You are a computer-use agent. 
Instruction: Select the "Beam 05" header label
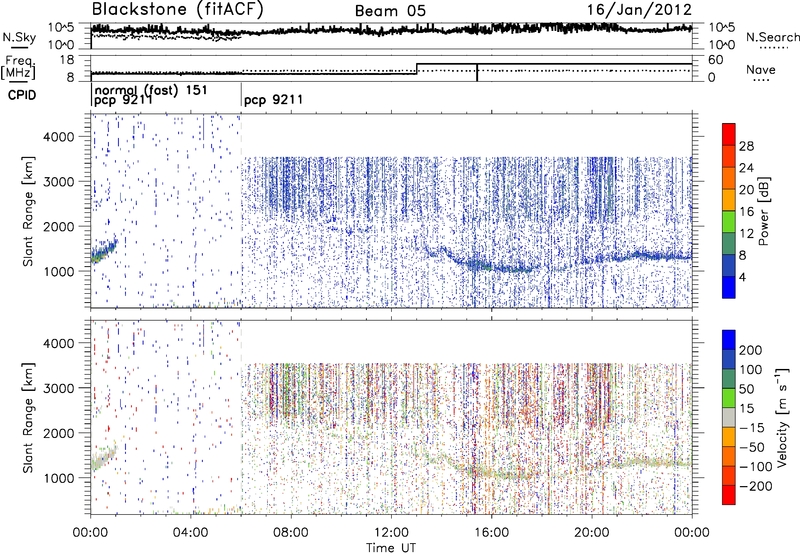[390, 11]
